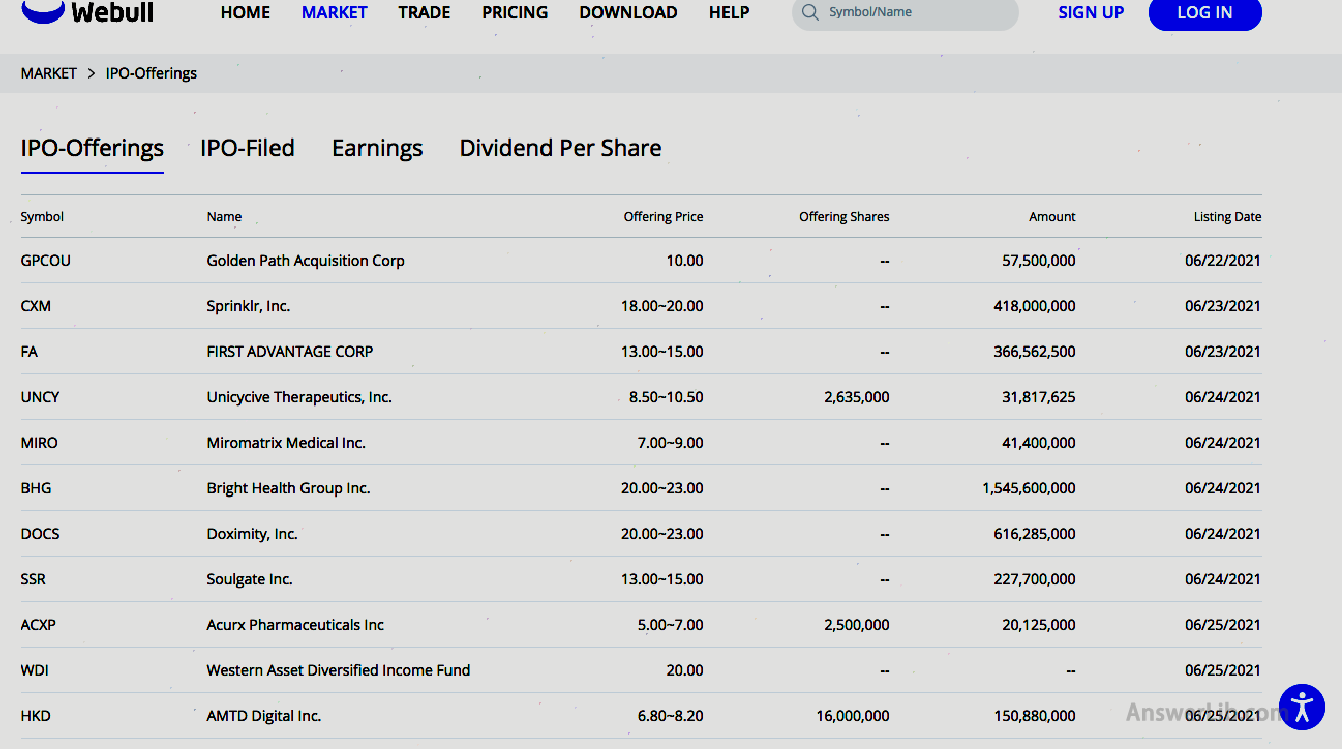Open Doximity, Inc. row
Screen dimensions: 1342x749
640,534
